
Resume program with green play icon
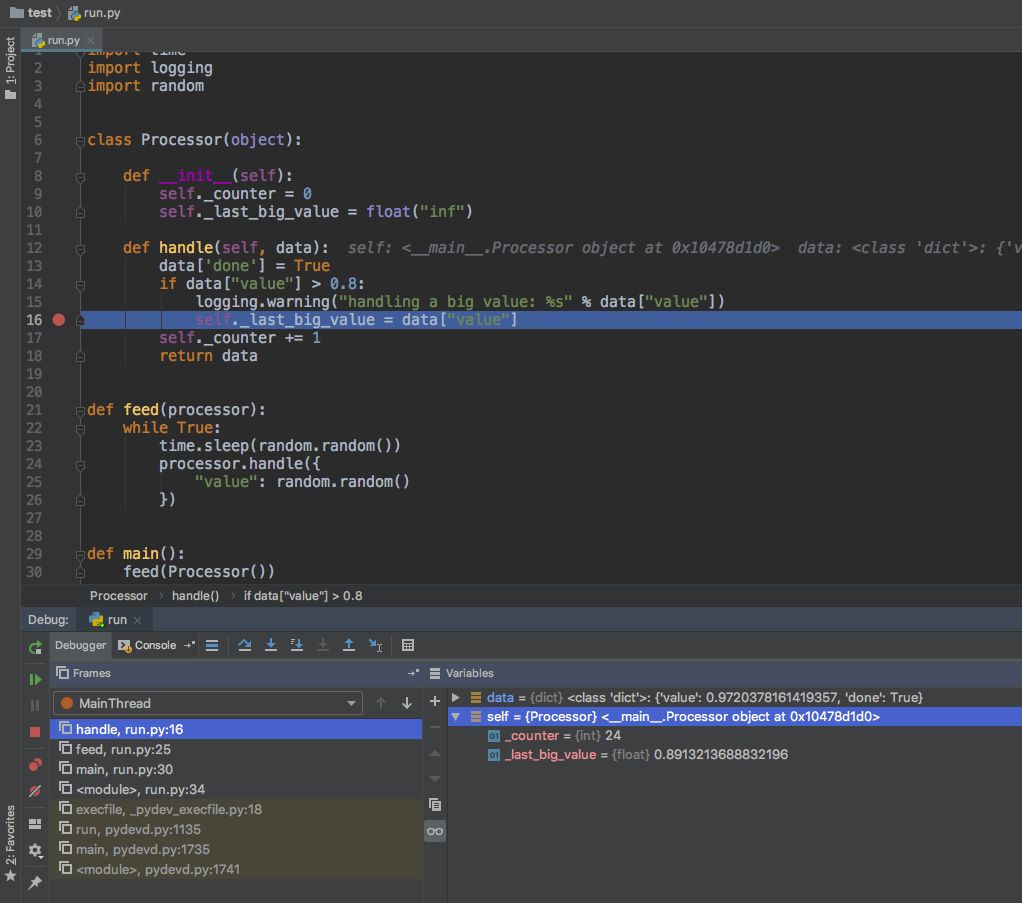coord(35,679)
